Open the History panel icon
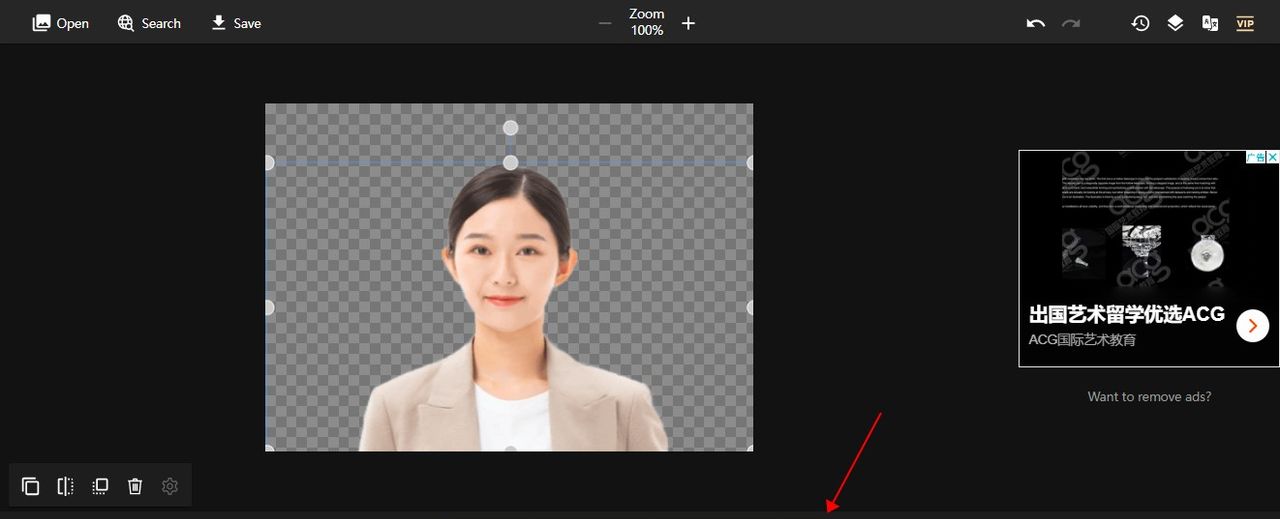1280x519 pixels. pyautogui.click(x=1140, y=23)
